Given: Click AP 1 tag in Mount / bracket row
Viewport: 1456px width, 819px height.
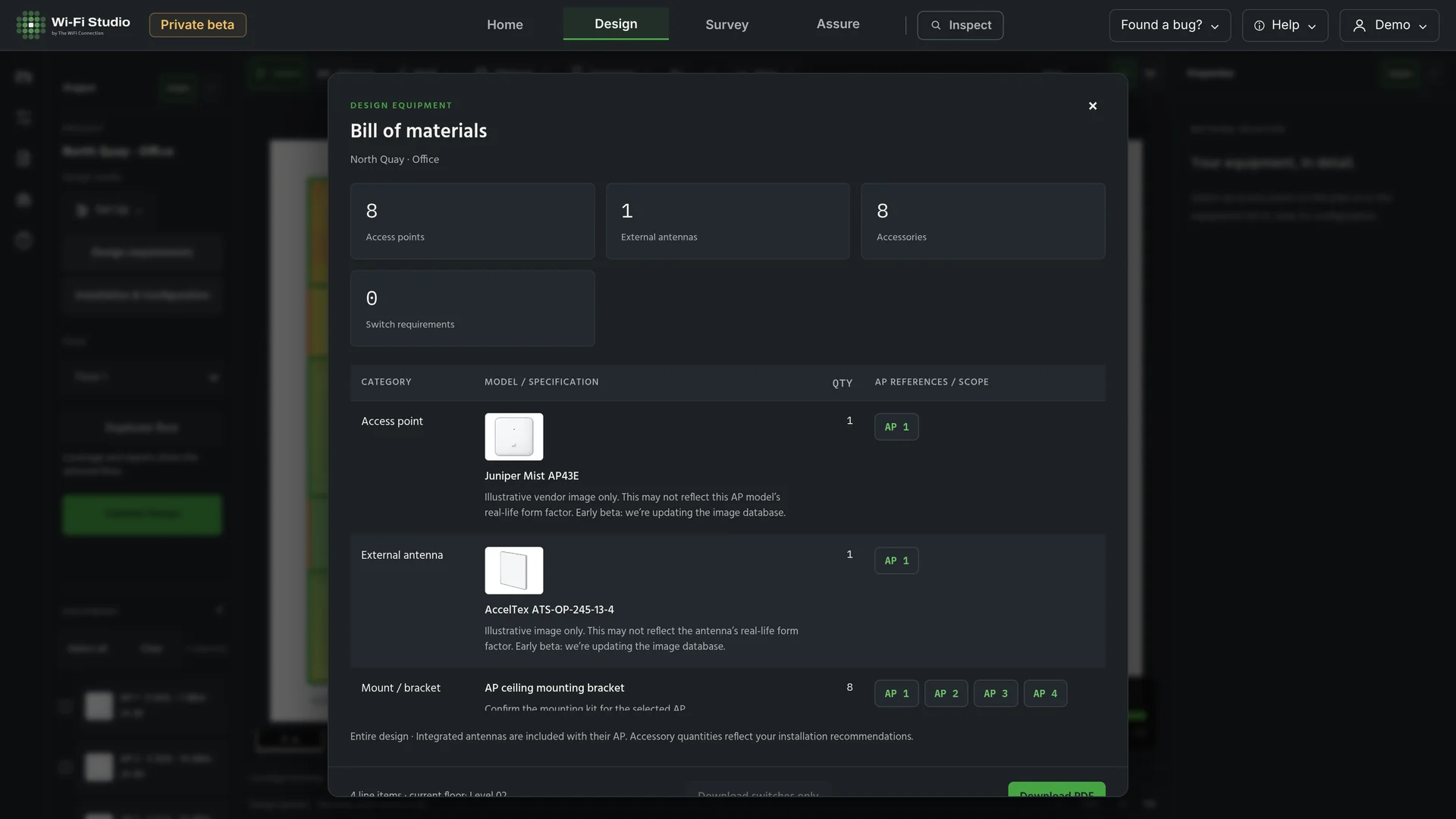Looking at the screenshot, I should (x=896, y=693).
